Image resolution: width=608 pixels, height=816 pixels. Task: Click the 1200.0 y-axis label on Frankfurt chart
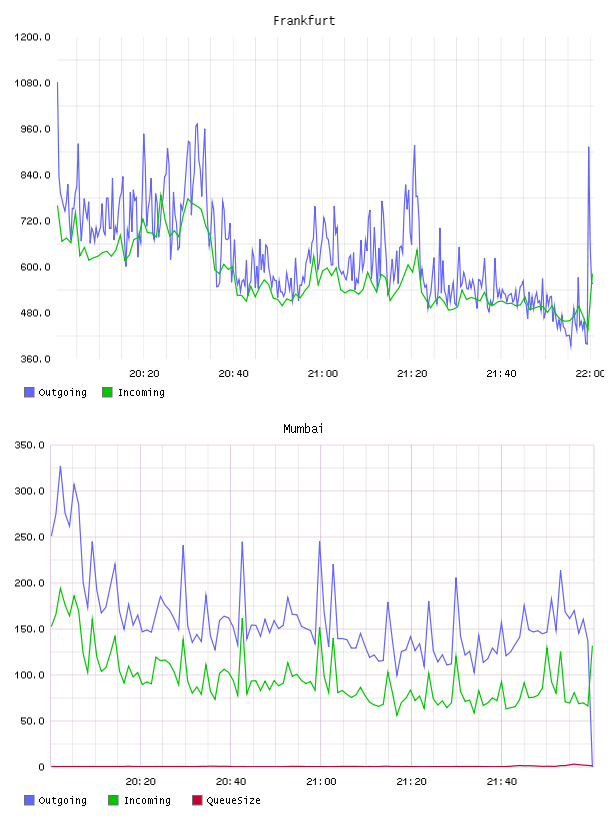tap(32, 37)
